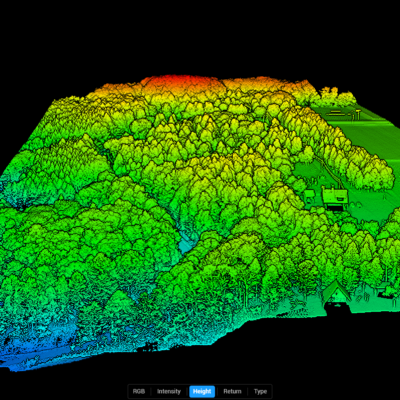400x400 pixels.
Task: Click the large house roof beside the forest
Action: [x=334, y=197]
